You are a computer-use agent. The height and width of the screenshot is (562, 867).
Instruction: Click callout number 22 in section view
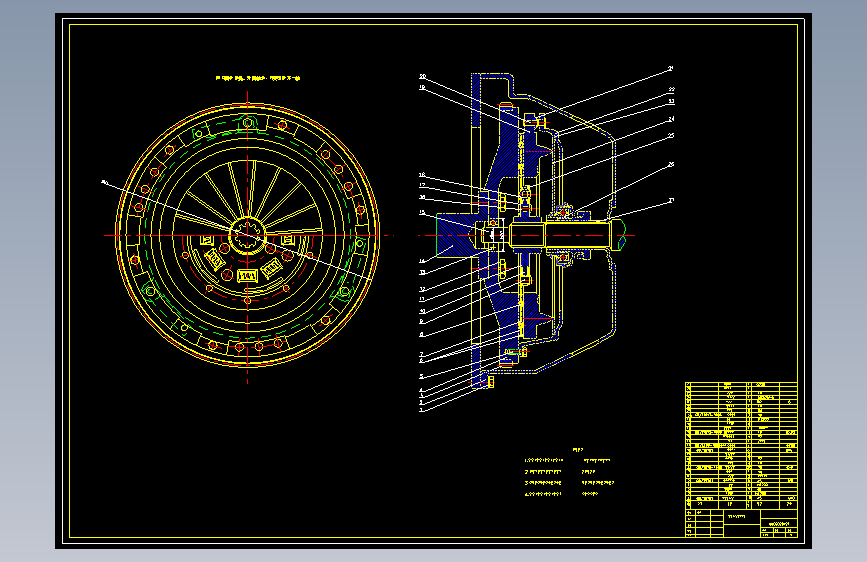point(671,89)
